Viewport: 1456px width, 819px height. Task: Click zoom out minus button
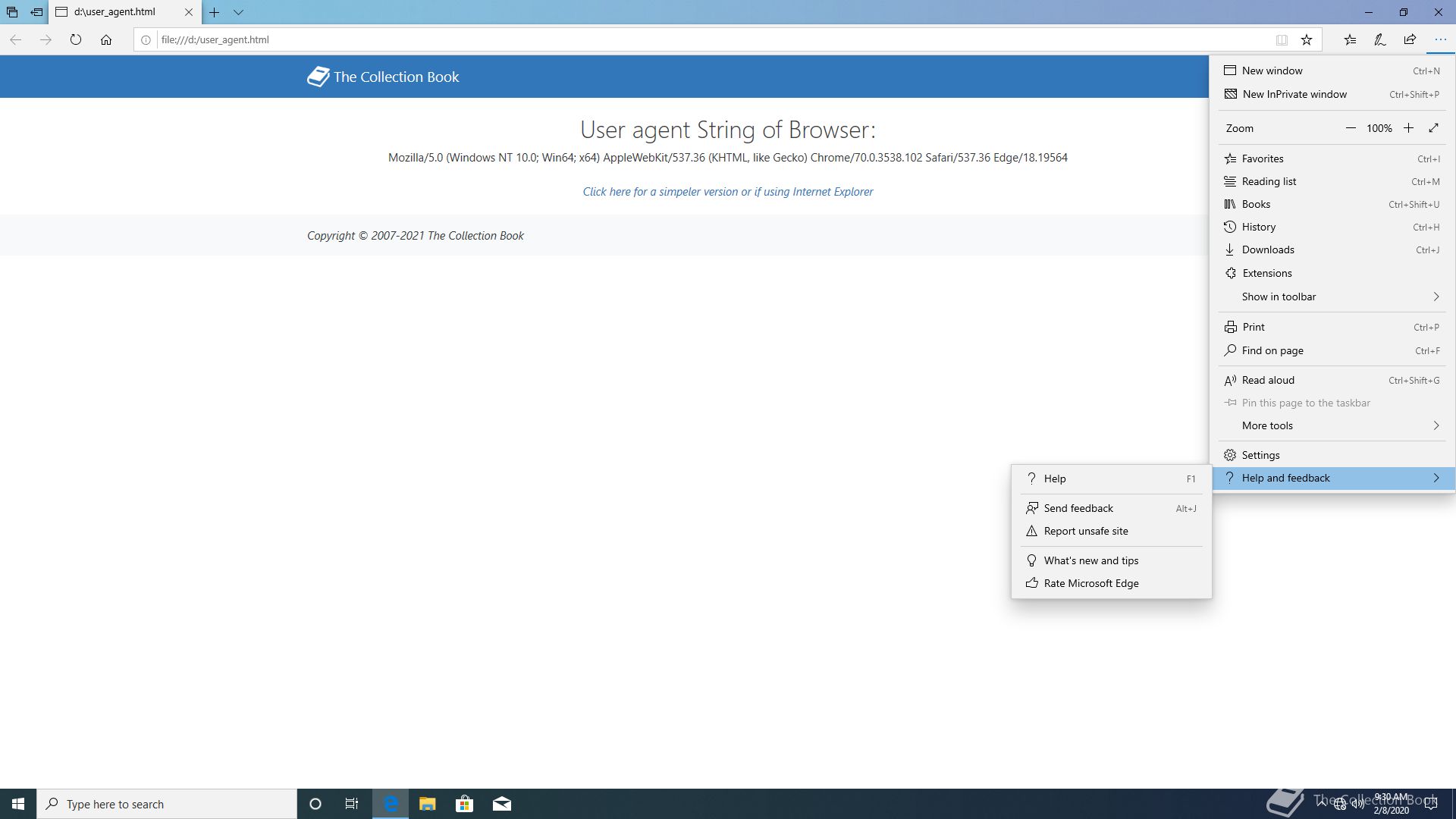[1351, 128]
